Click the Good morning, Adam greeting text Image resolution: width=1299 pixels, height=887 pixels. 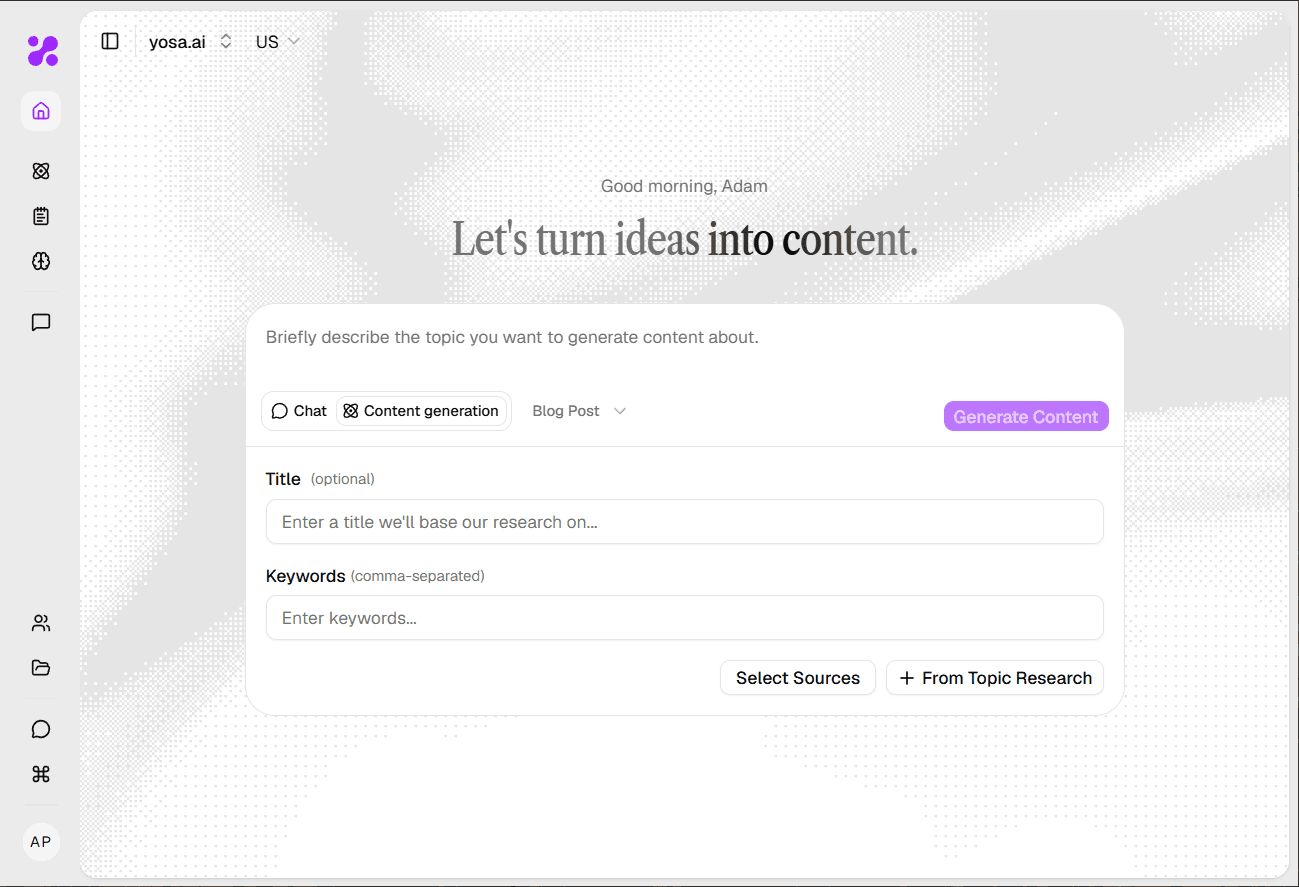pos(684,186)
